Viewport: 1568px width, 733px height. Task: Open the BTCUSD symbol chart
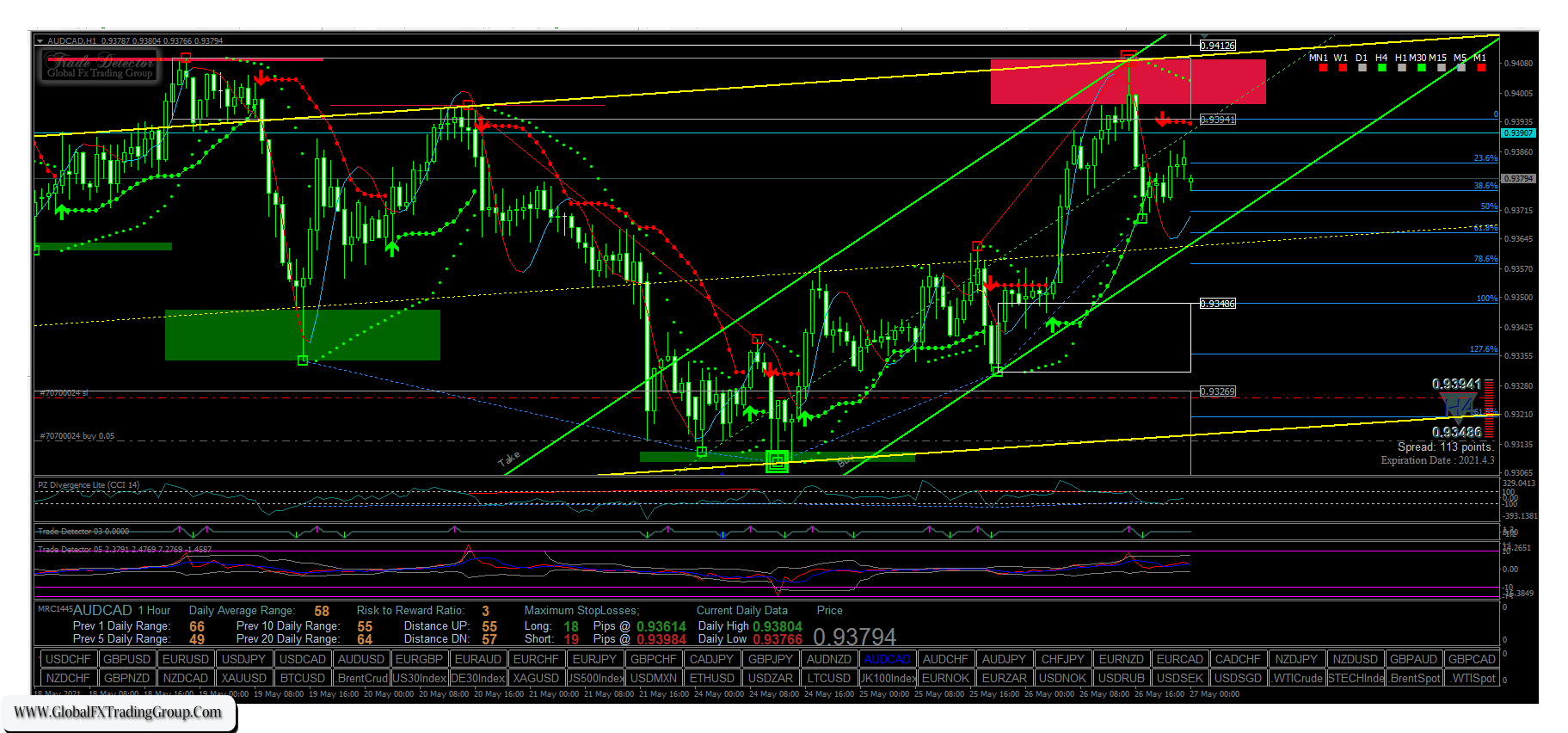302,678
